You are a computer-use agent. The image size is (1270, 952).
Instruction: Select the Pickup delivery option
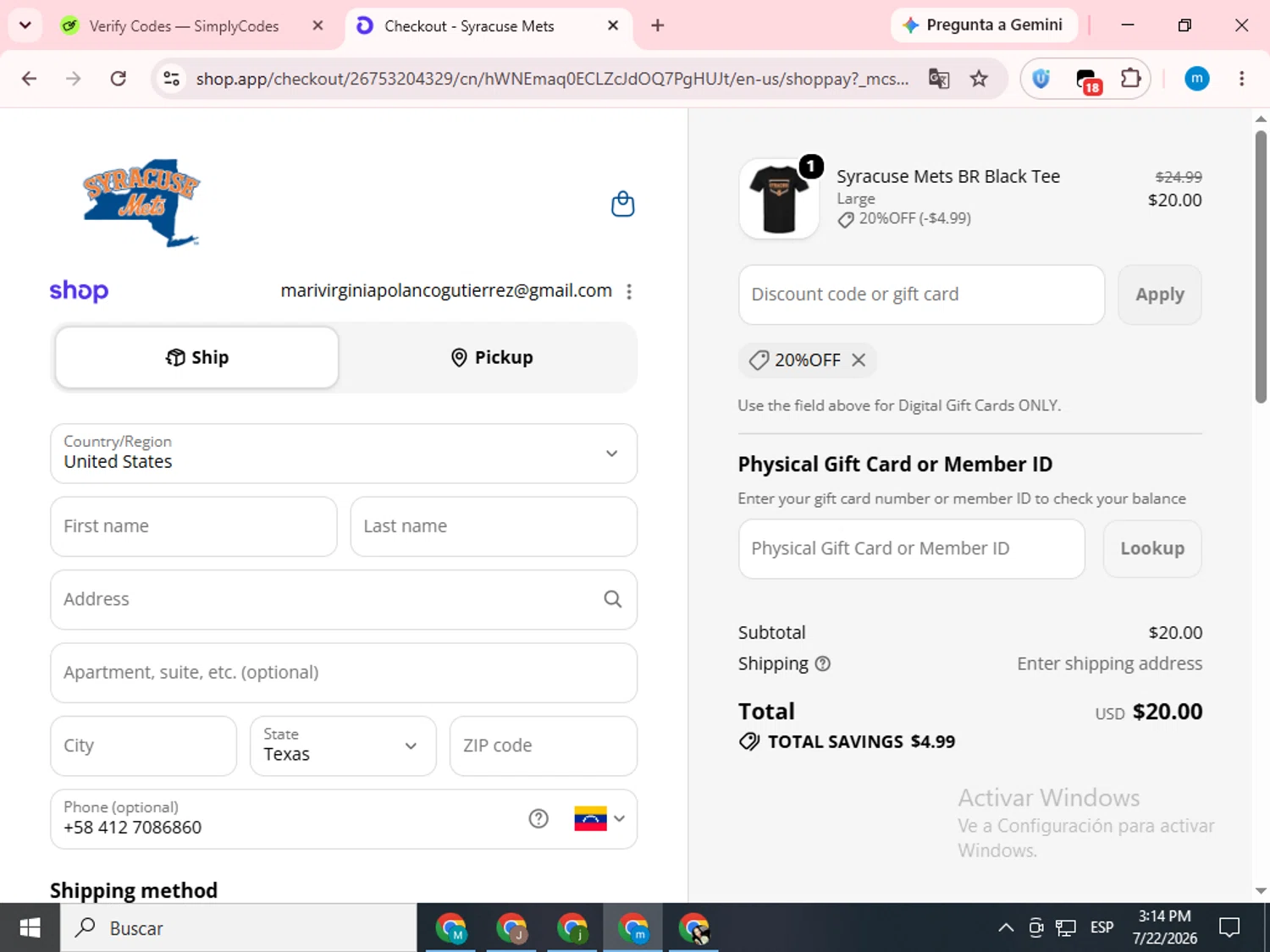click(x=492, y=357)
